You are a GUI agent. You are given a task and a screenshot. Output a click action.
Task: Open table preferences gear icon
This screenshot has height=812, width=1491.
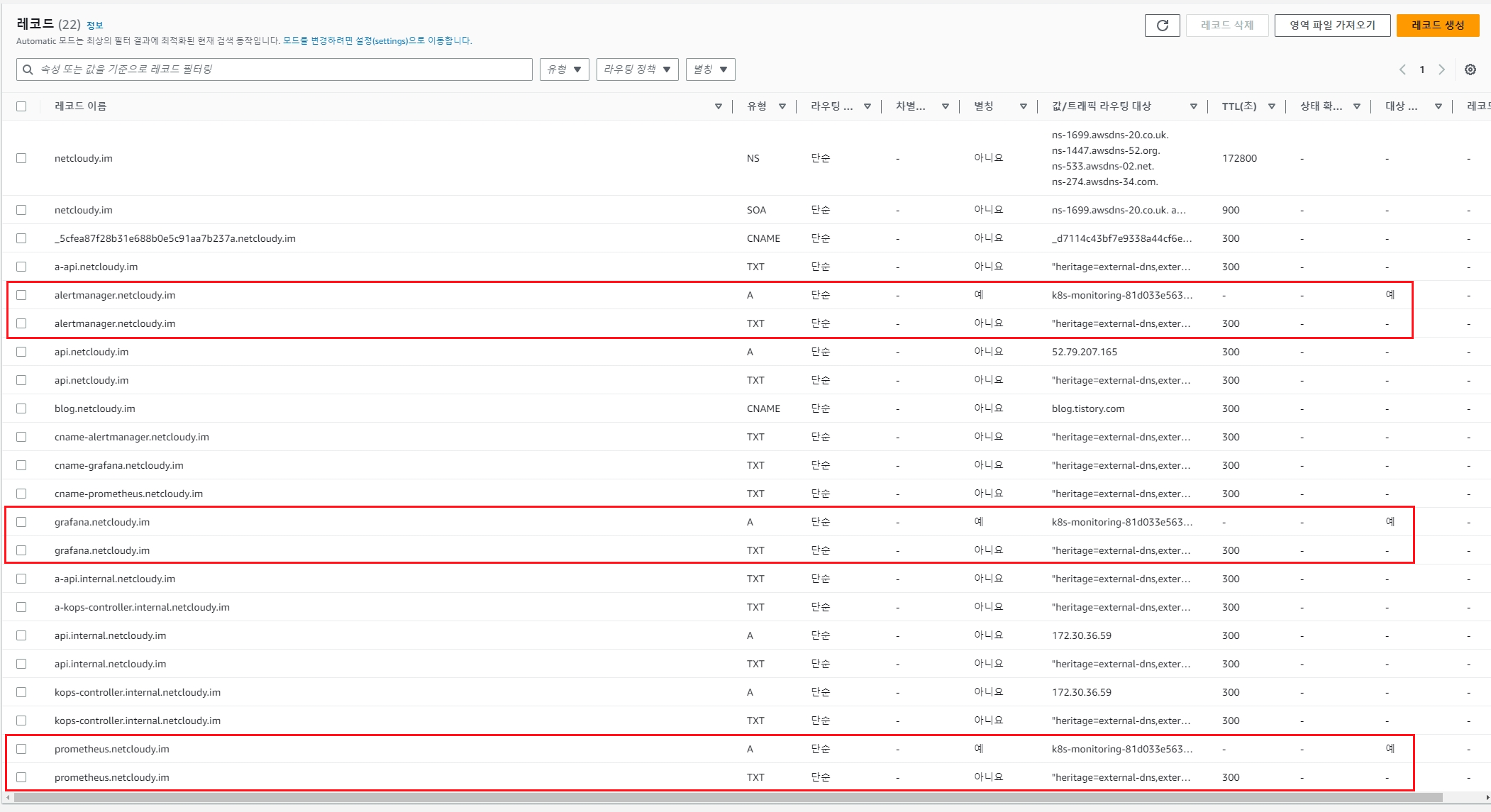tap(1470, 69)
